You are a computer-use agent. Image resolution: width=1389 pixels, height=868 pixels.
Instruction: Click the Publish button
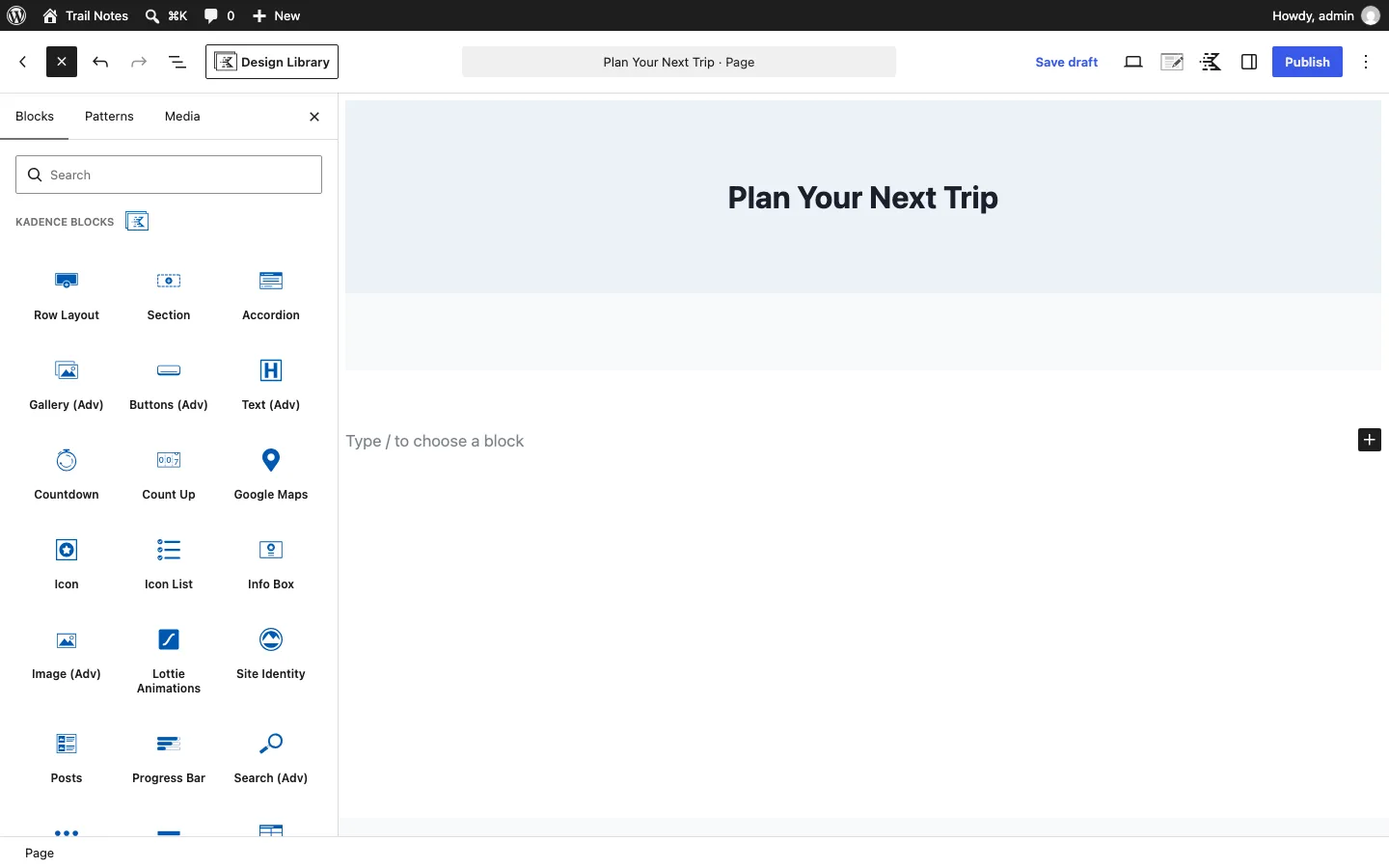tap(1308, 62)
